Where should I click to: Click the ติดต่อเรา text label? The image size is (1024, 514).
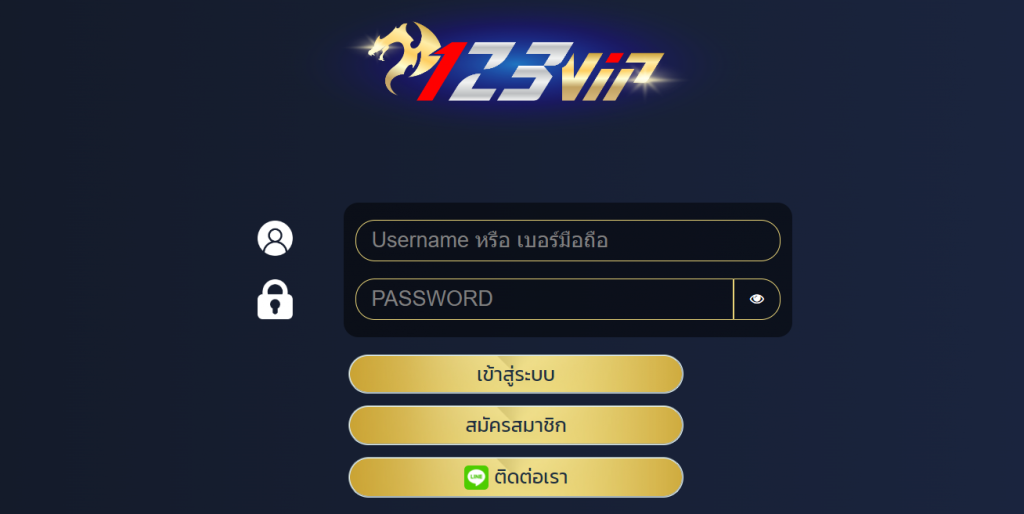click(531, 477)
